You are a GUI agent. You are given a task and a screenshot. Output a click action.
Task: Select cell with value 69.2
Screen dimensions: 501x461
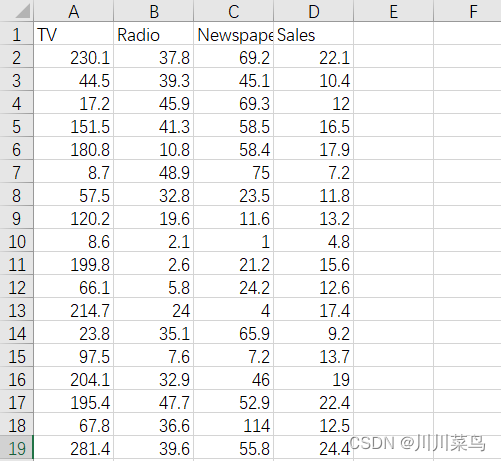coord(234,57)
